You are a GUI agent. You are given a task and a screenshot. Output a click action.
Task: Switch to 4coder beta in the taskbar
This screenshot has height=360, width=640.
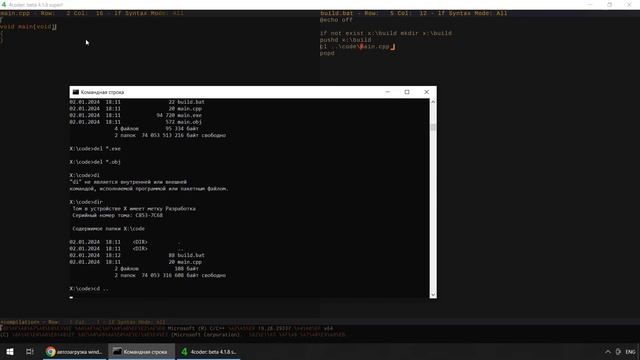pos(209,351)
